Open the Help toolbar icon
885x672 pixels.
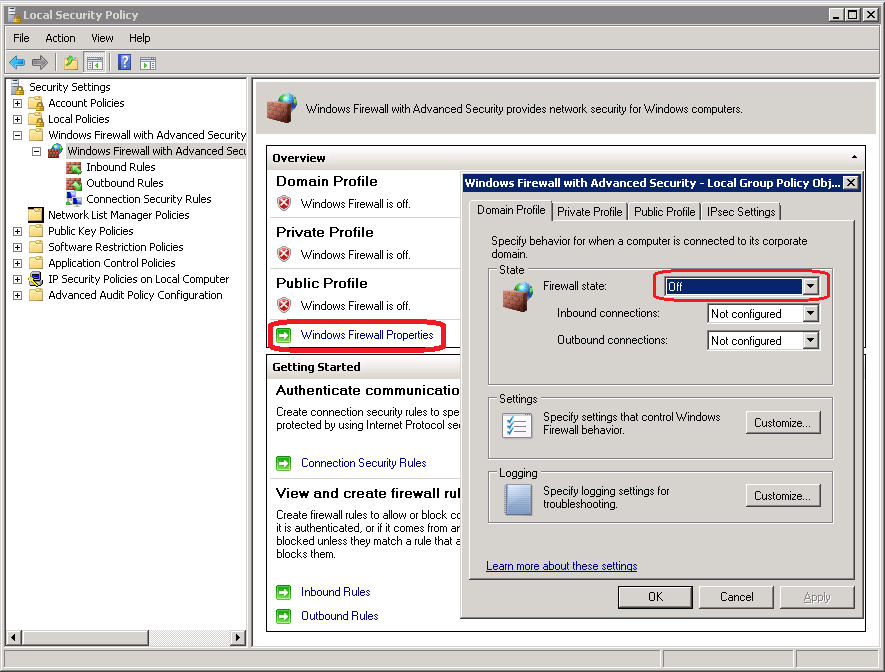(122, 62)
